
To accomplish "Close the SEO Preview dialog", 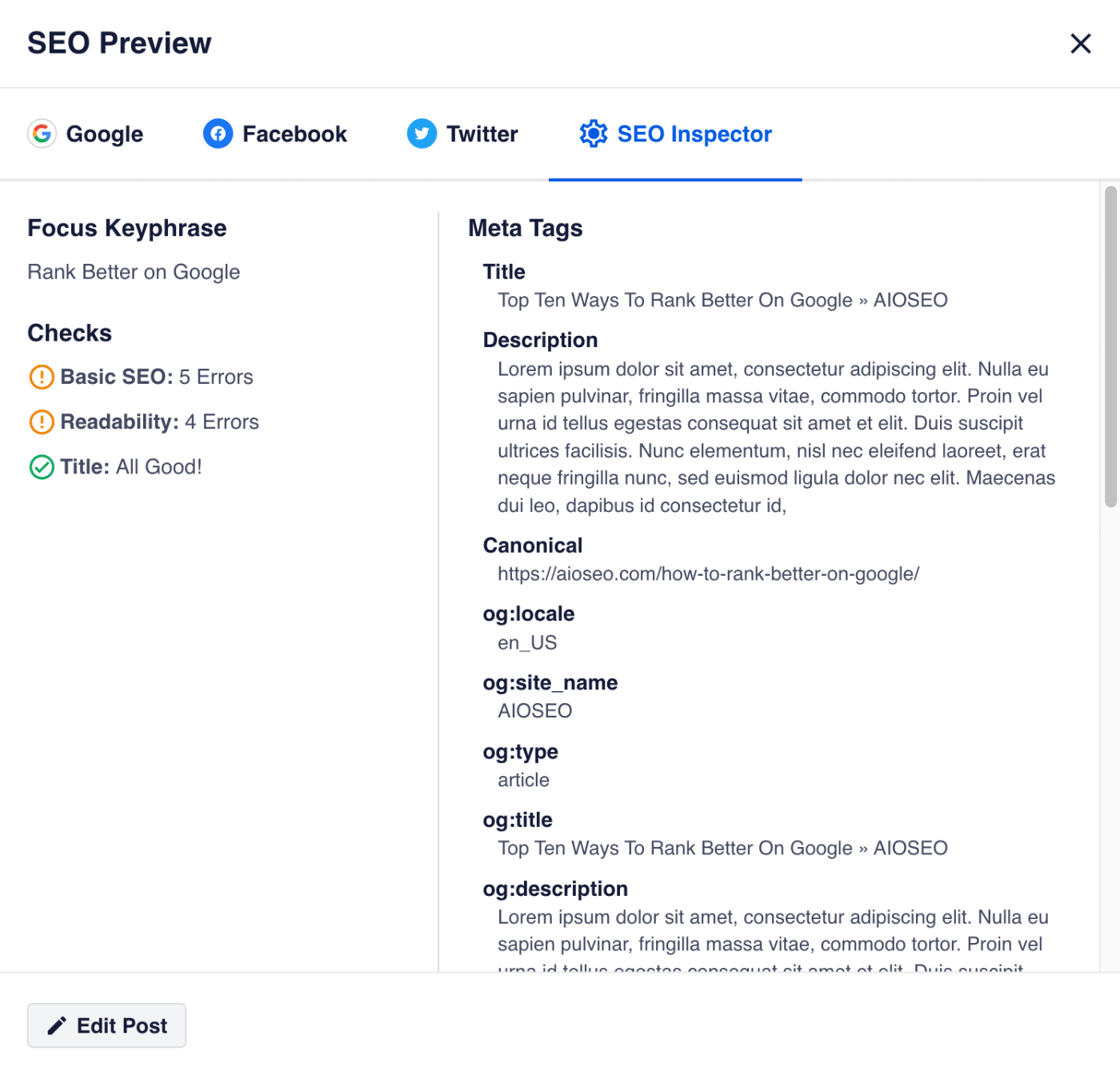I will [1080, 43].
